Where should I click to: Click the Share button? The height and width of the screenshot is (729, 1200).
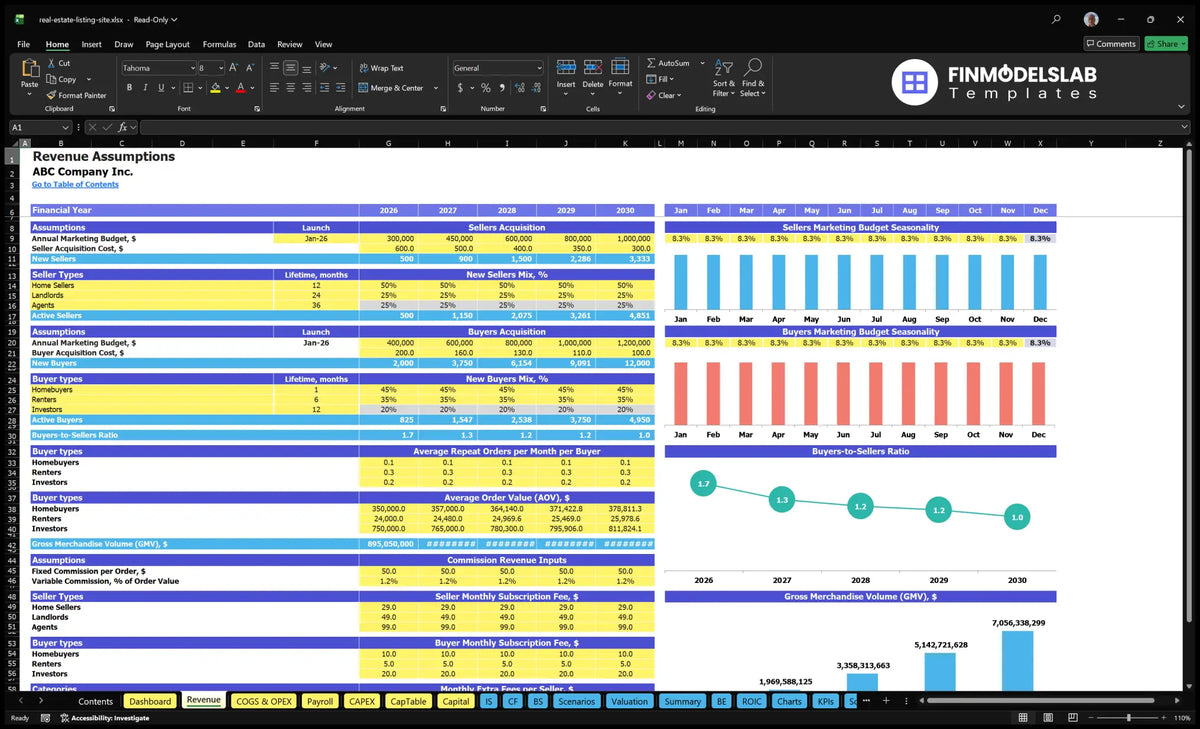tap(1166, 44)
